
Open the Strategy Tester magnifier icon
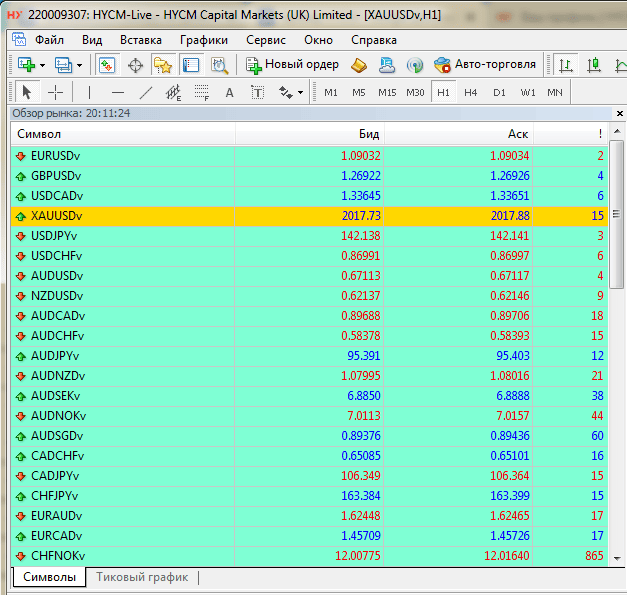(x=220, y=66)
